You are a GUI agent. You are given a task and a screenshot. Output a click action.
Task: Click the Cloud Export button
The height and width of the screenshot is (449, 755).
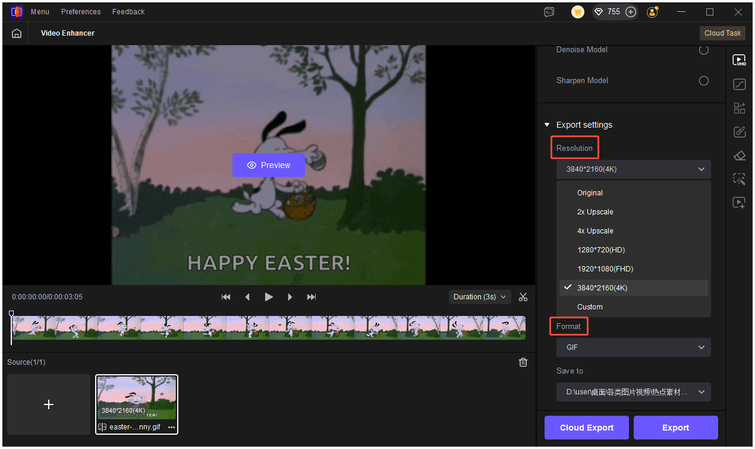click(x=586, y=428)
